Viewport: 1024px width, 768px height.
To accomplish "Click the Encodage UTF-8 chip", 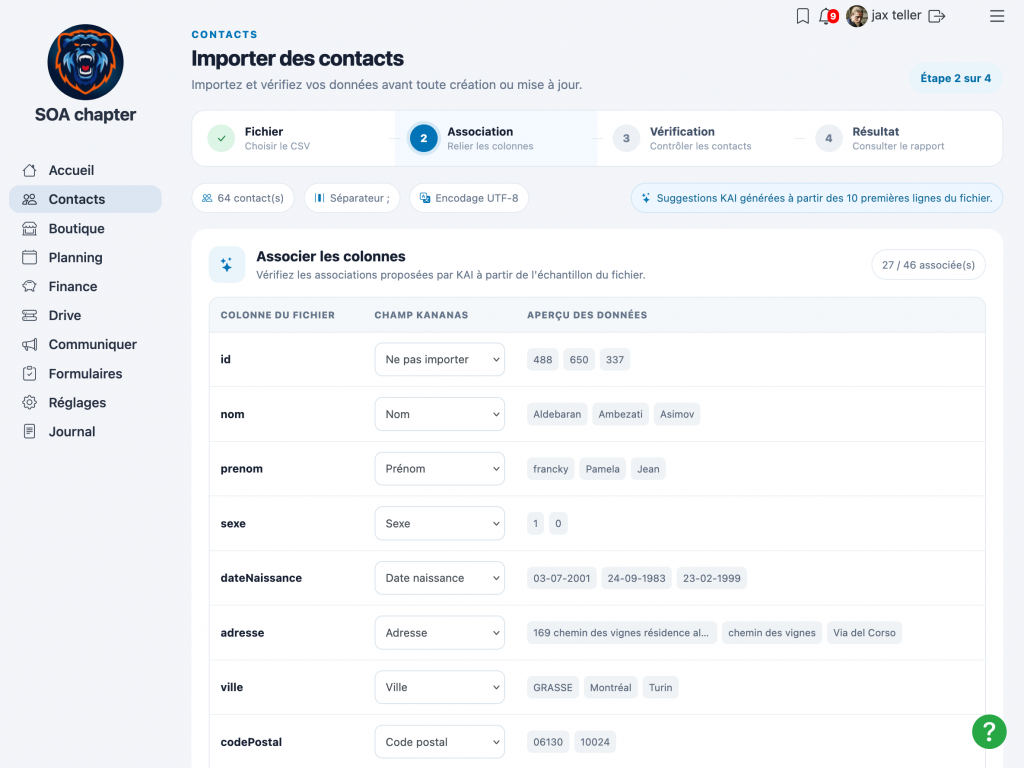I will (469, 198).
